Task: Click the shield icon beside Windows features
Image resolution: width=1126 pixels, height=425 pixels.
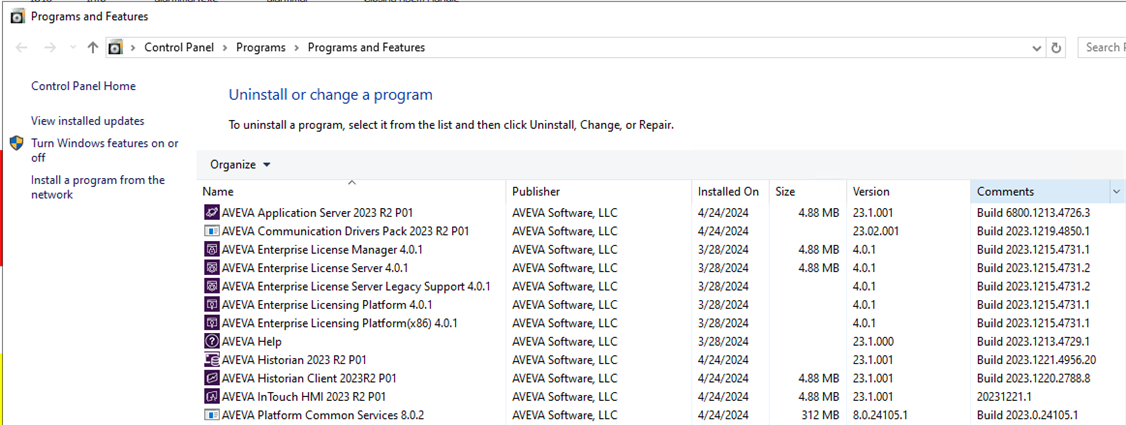Action: [17, 143]
